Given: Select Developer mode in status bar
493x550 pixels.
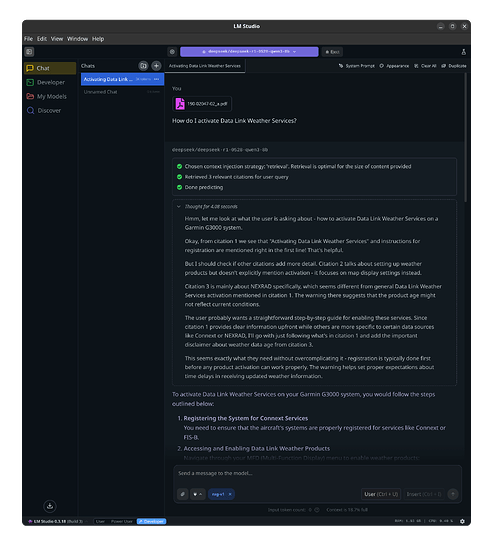Looking at the screenshot, I should [x=151, y=522].
